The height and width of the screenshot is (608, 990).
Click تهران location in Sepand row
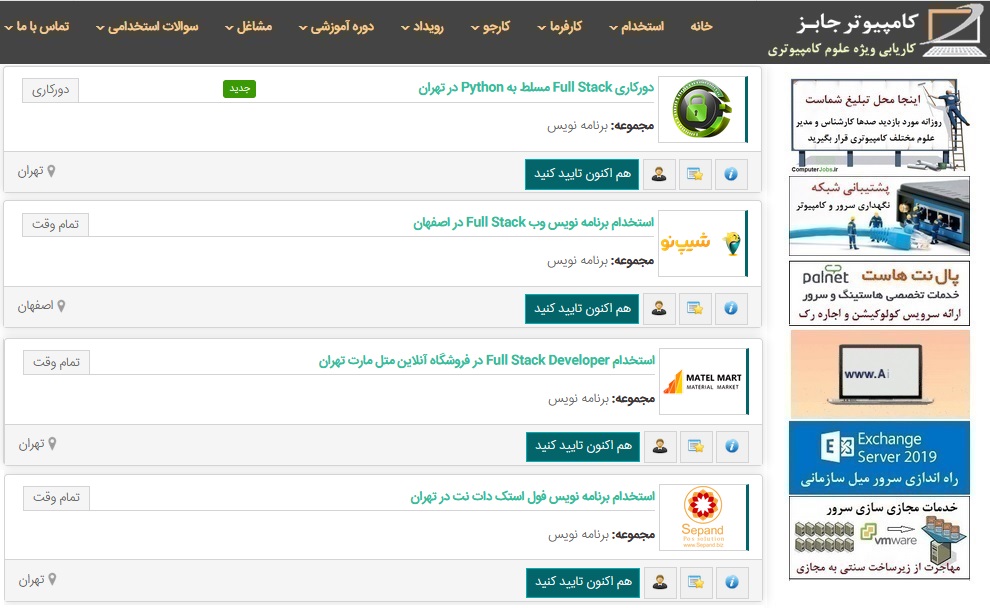pos(32,580)
